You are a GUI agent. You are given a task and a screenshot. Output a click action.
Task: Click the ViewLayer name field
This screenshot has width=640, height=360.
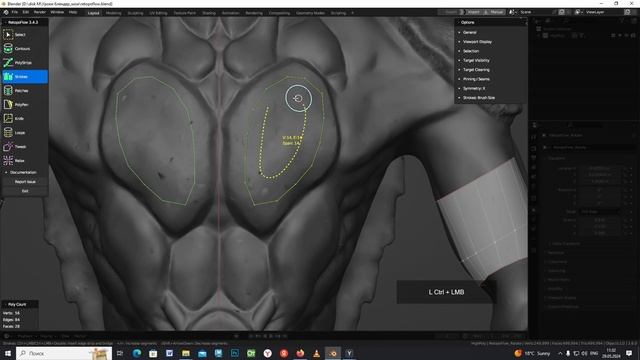tap(603, 12)
